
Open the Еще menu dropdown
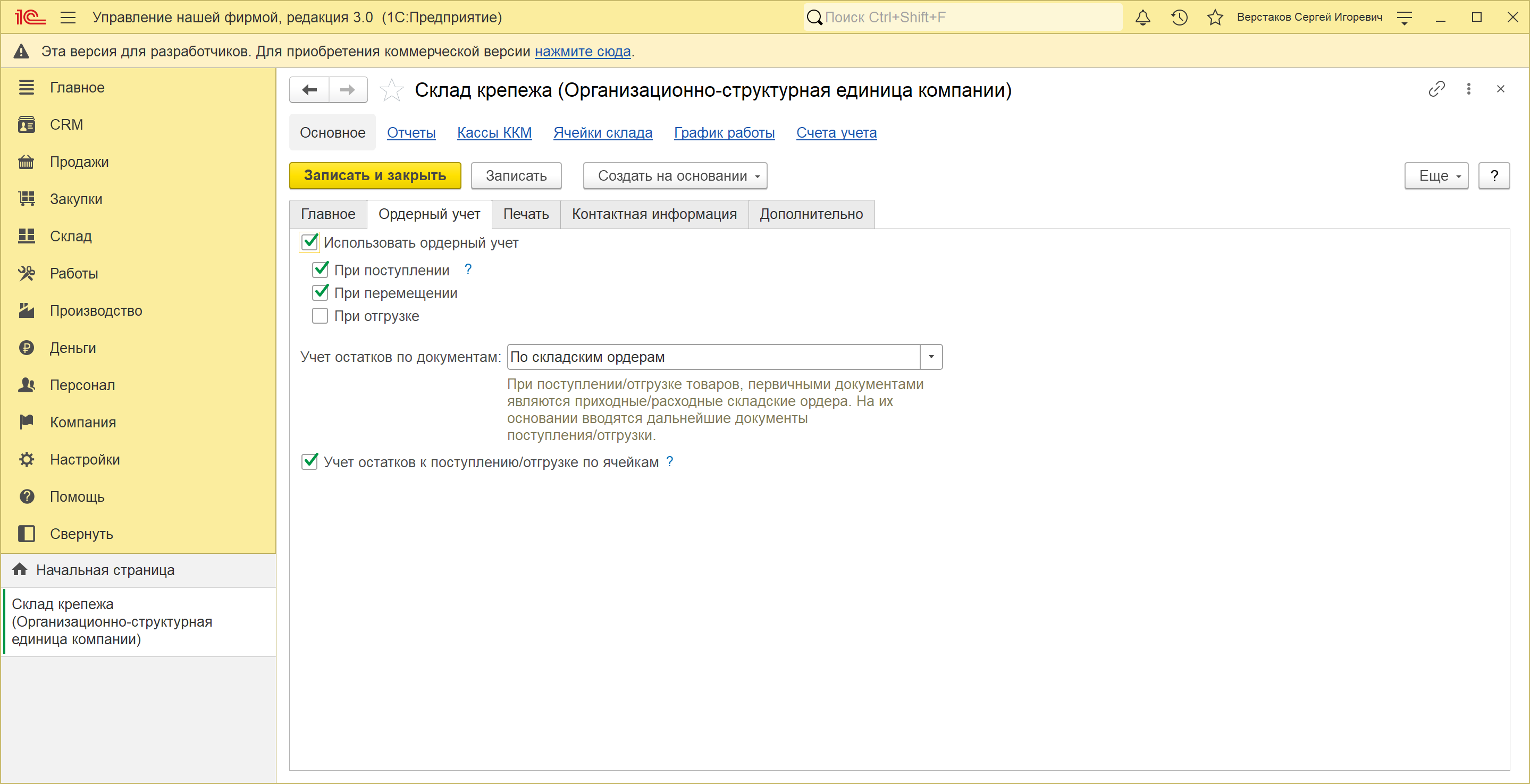coord(1436,176)
